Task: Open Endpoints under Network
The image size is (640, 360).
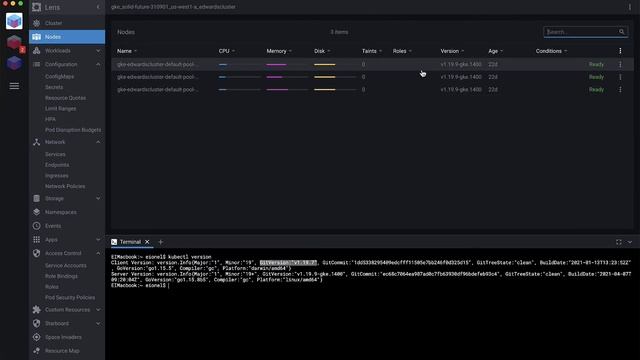Action: click(57, 165)
